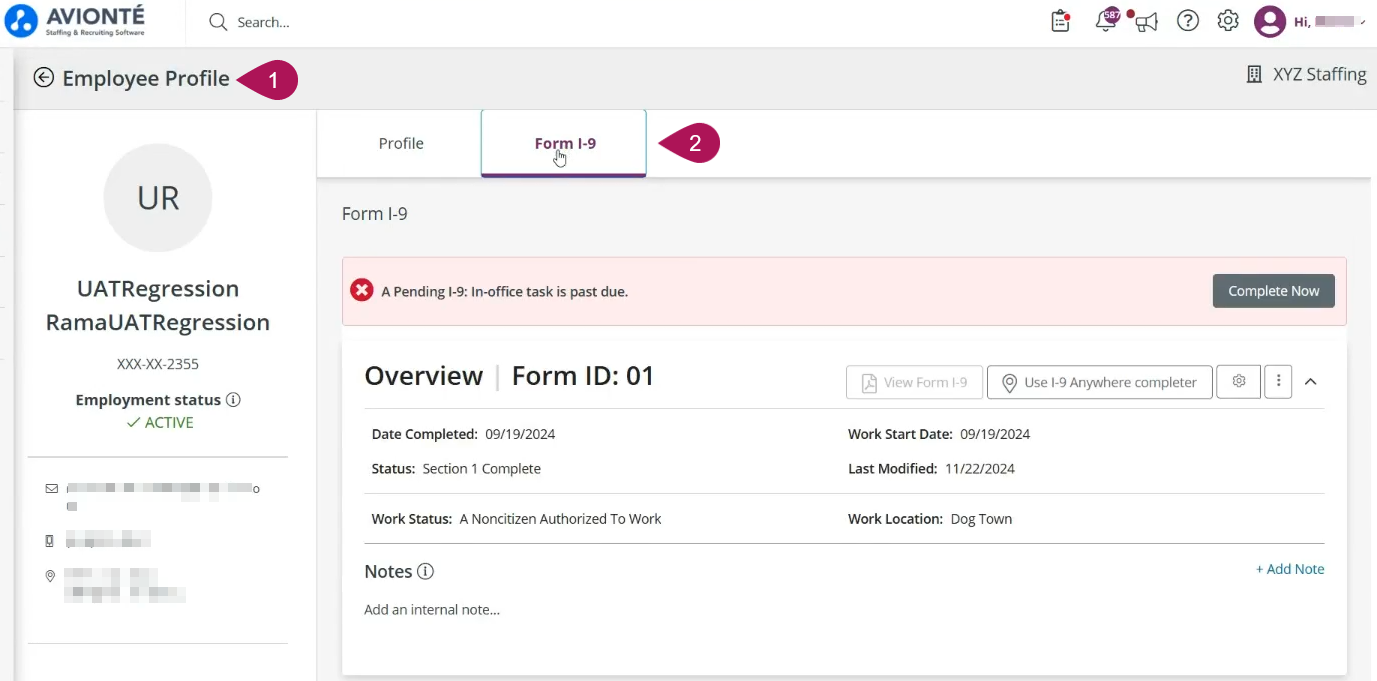Click the XYZ Staffing company name
This screenshot has width=1377, height=681.
(x=1320, y=75)
